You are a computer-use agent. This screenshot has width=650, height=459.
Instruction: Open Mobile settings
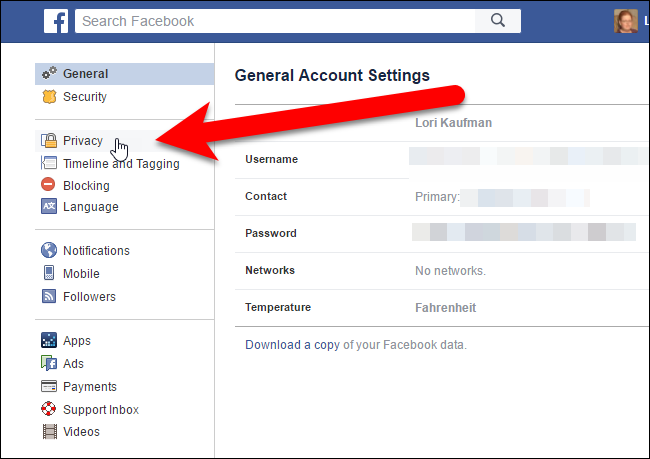point(83,273)
